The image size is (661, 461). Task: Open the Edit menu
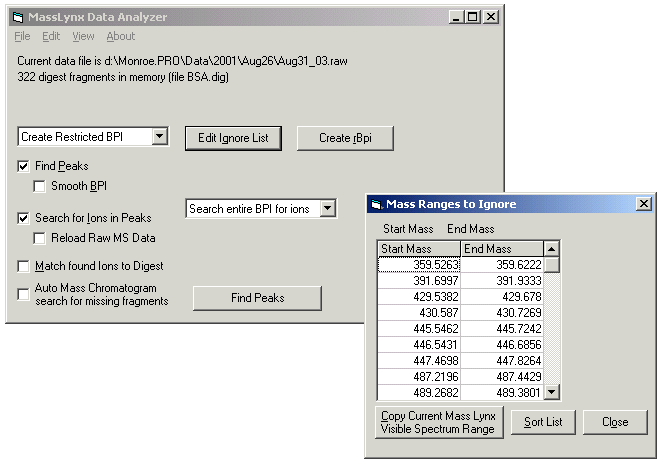coord(51,36)
